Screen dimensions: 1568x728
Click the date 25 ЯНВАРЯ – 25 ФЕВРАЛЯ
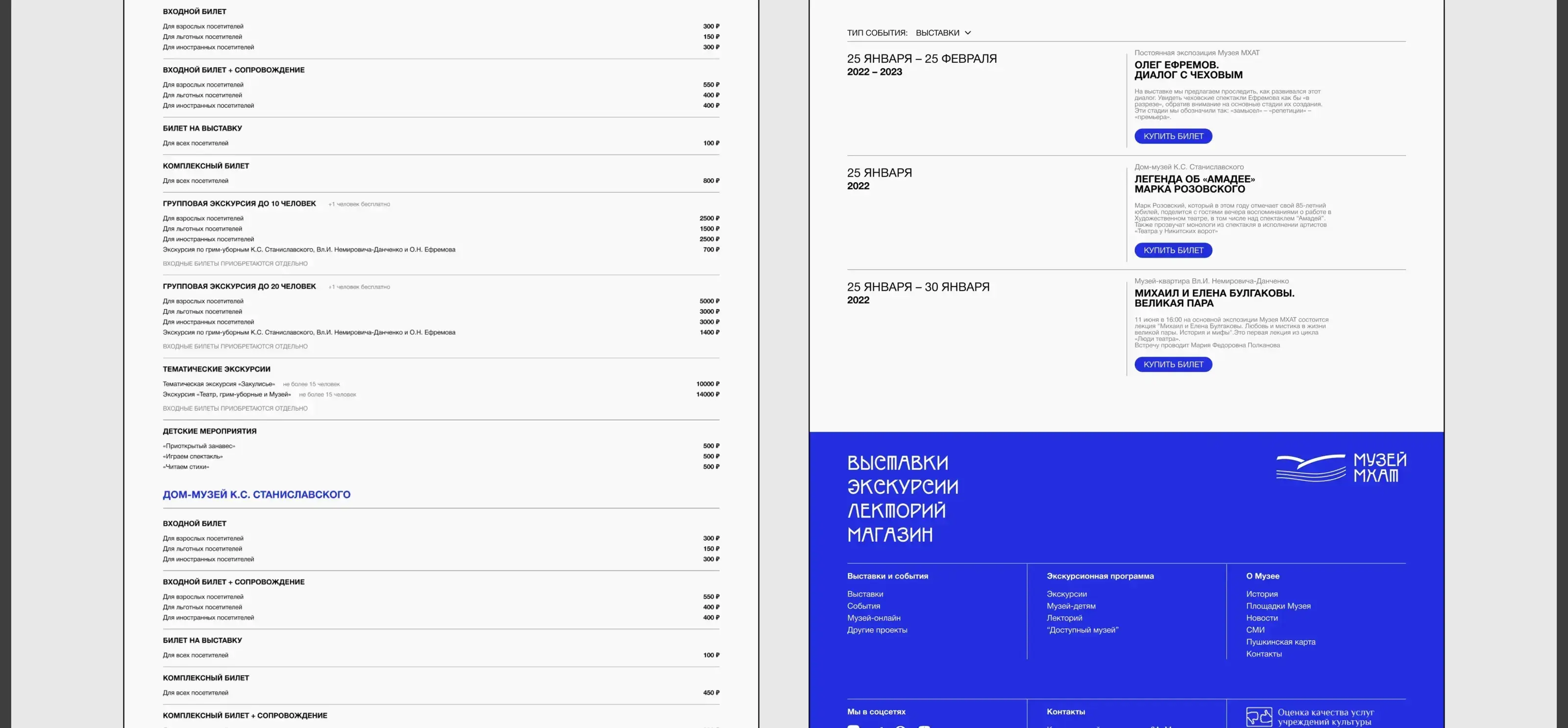tap(922, 59)
